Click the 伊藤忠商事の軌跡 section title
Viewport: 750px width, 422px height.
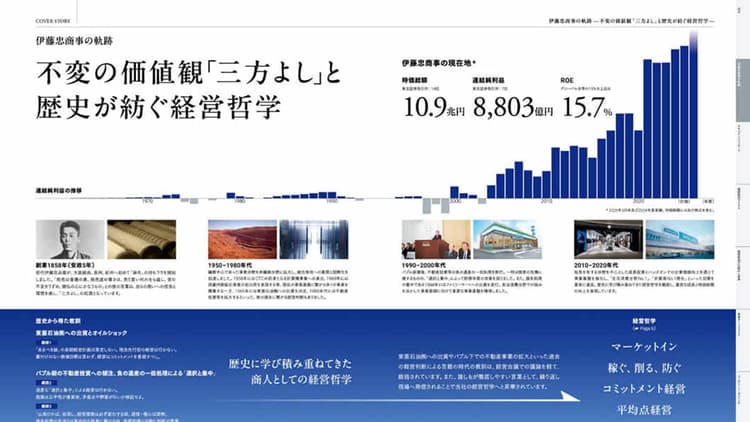tap(74, 41)
